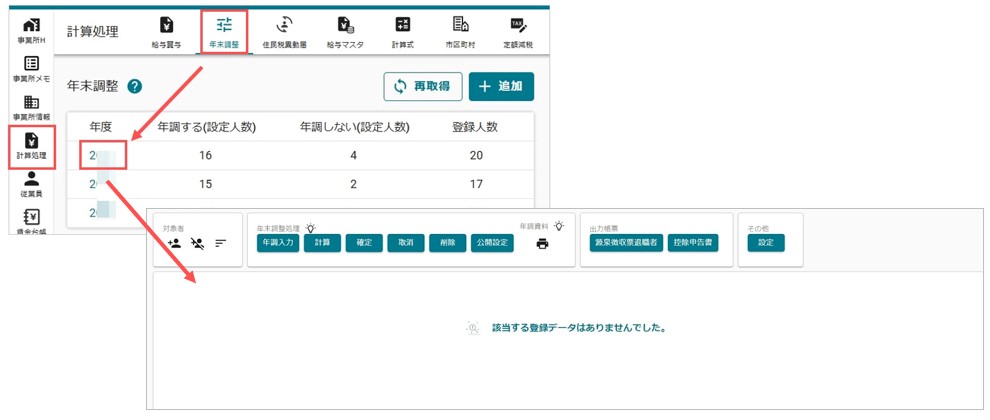The image size is (990, 420).
Task: Click the remove-person icon under 対象者
Action: (197, 243)
